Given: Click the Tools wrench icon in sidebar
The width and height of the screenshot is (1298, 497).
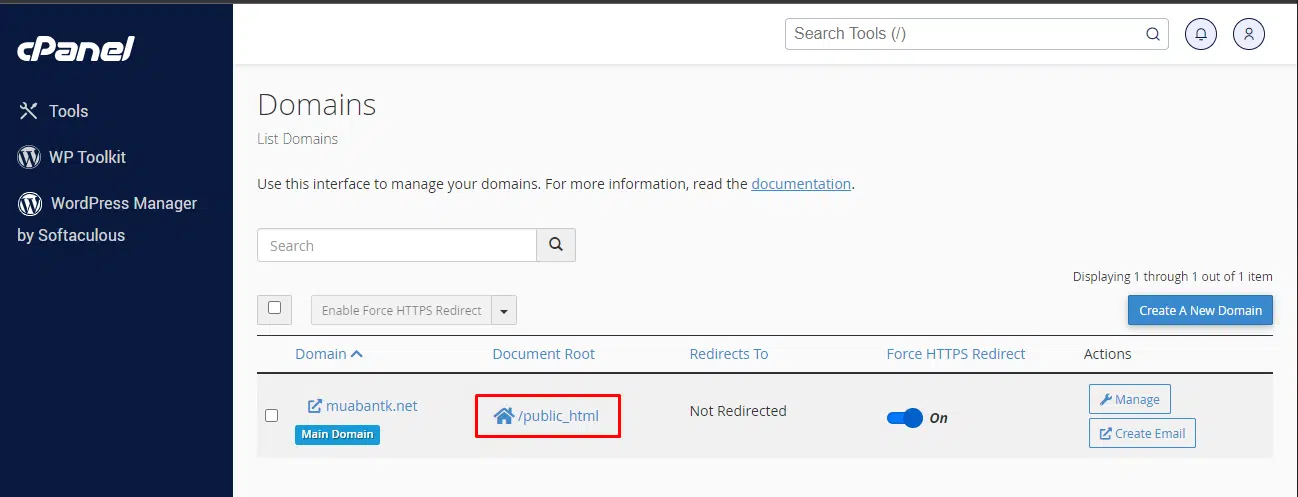Looking at the screenshot, I should [29, 111].
